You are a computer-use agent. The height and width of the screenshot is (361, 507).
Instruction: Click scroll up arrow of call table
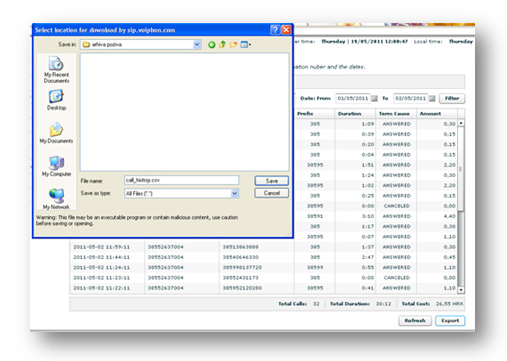point(461,123)
